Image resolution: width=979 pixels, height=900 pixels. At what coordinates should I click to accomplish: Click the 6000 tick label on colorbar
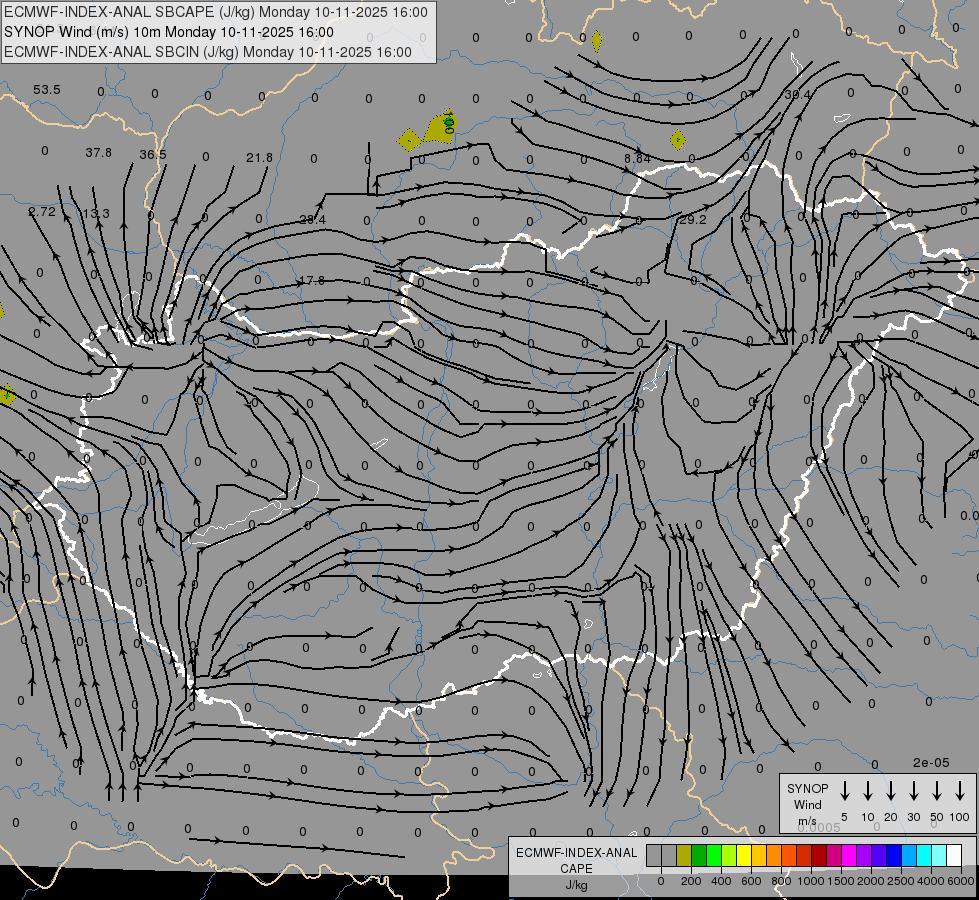[961, 881]
